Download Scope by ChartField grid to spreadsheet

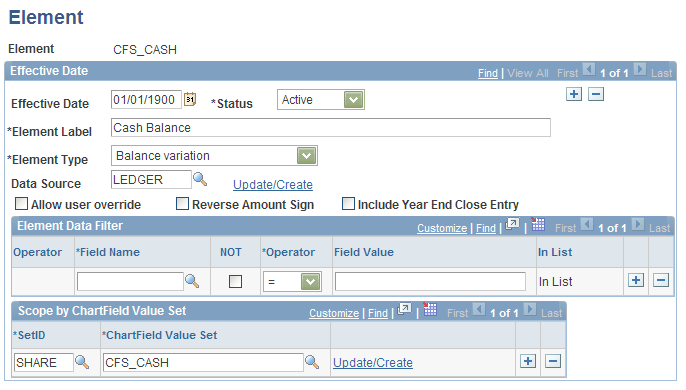[x=430, y=309]
